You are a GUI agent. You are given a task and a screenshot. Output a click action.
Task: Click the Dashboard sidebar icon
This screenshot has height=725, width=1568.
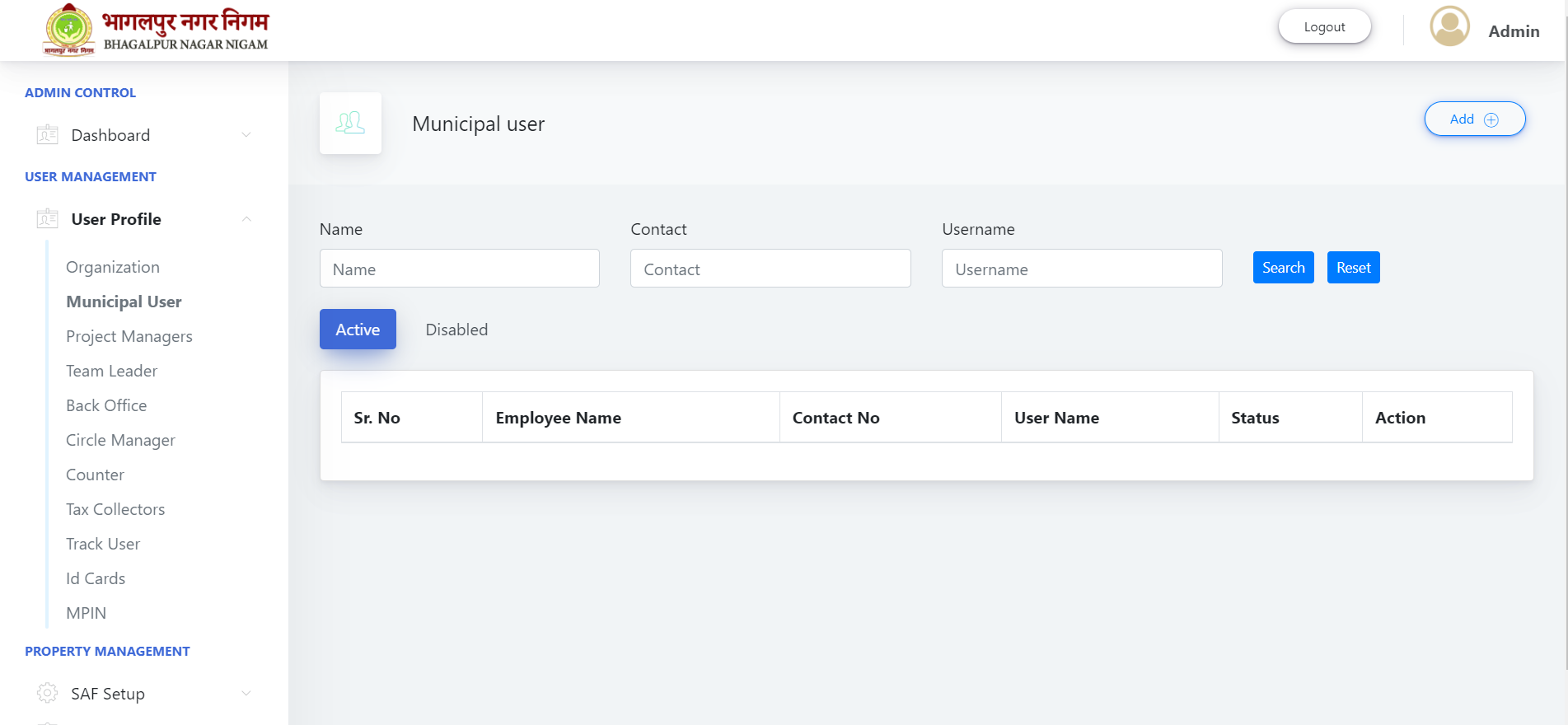48,134
